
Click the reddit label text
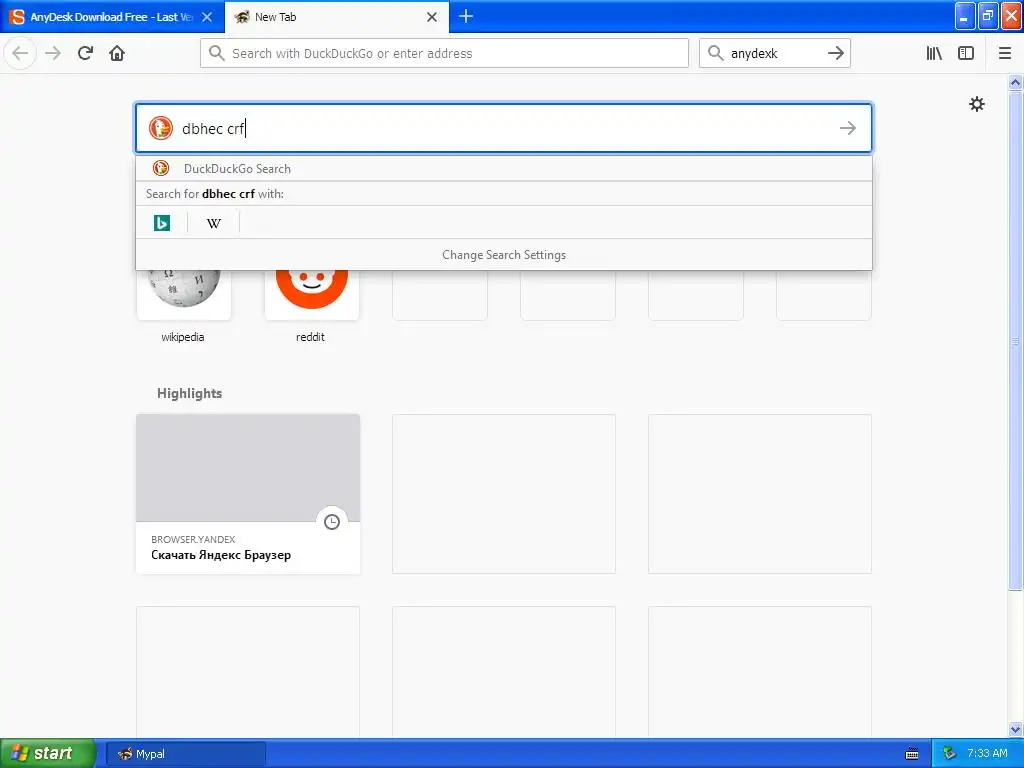point(310,337)
